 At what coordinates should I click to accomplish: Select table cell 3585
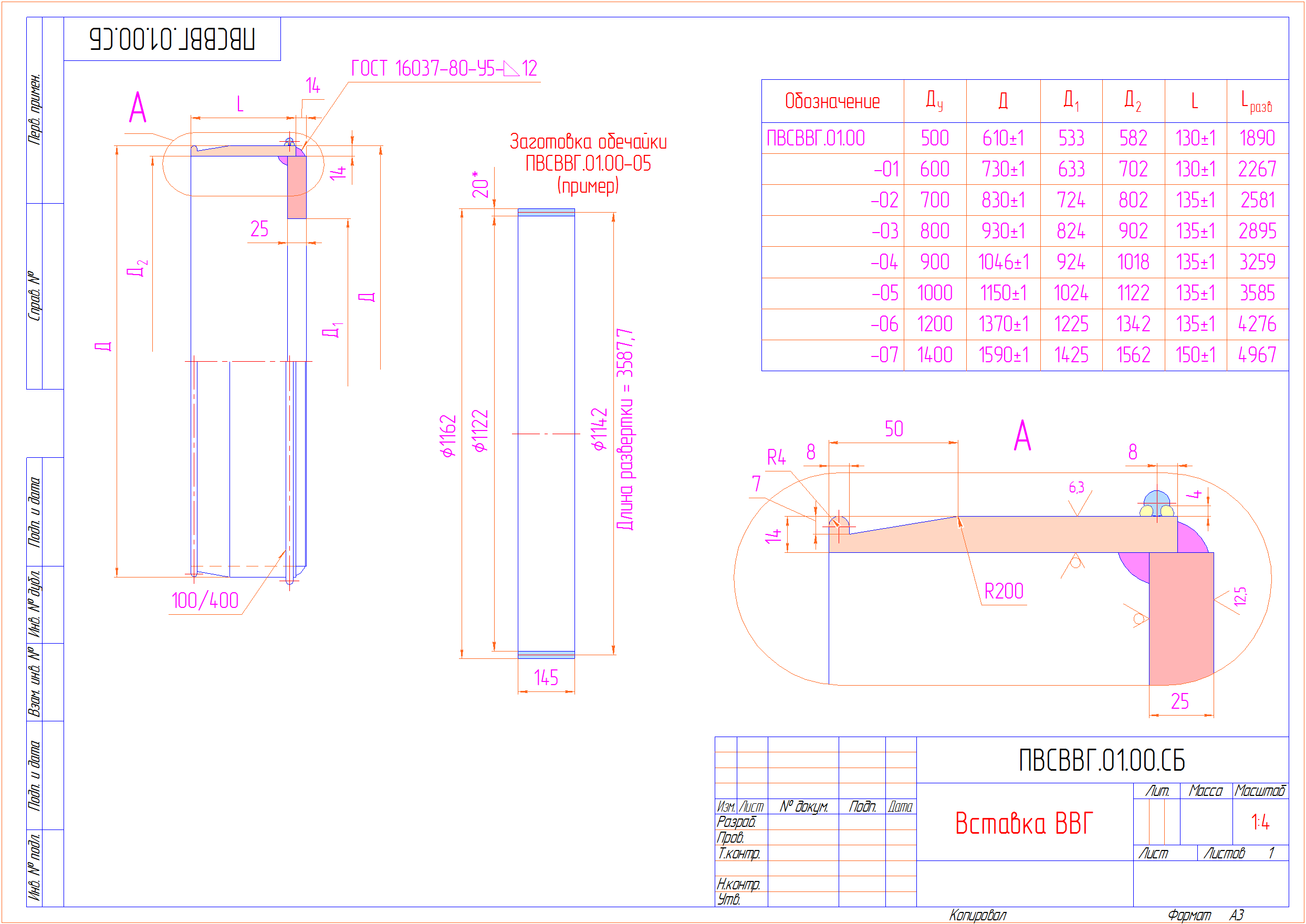point(1257,293)
